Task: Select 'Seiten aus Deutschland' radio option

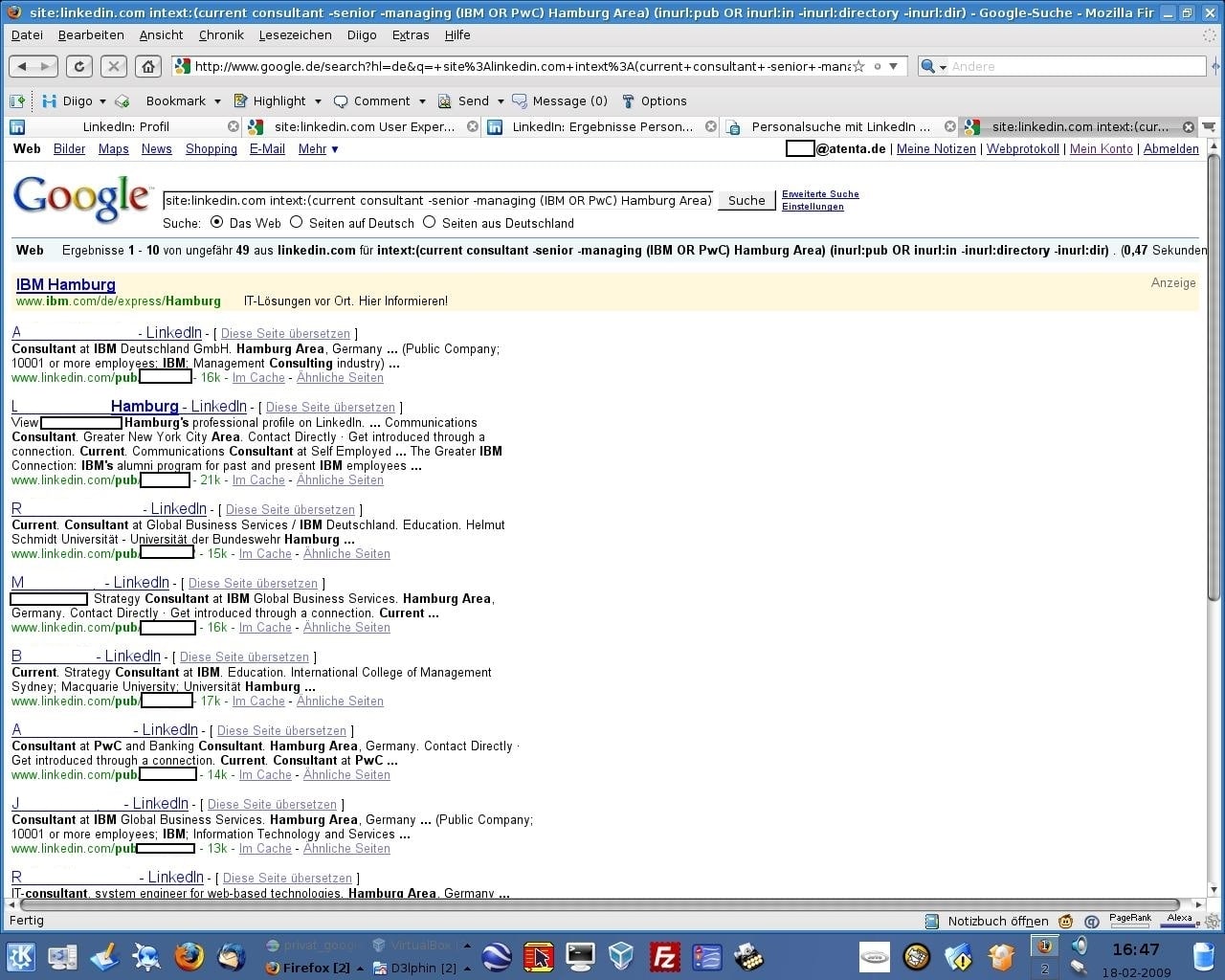Action: [x=429, y=222]
